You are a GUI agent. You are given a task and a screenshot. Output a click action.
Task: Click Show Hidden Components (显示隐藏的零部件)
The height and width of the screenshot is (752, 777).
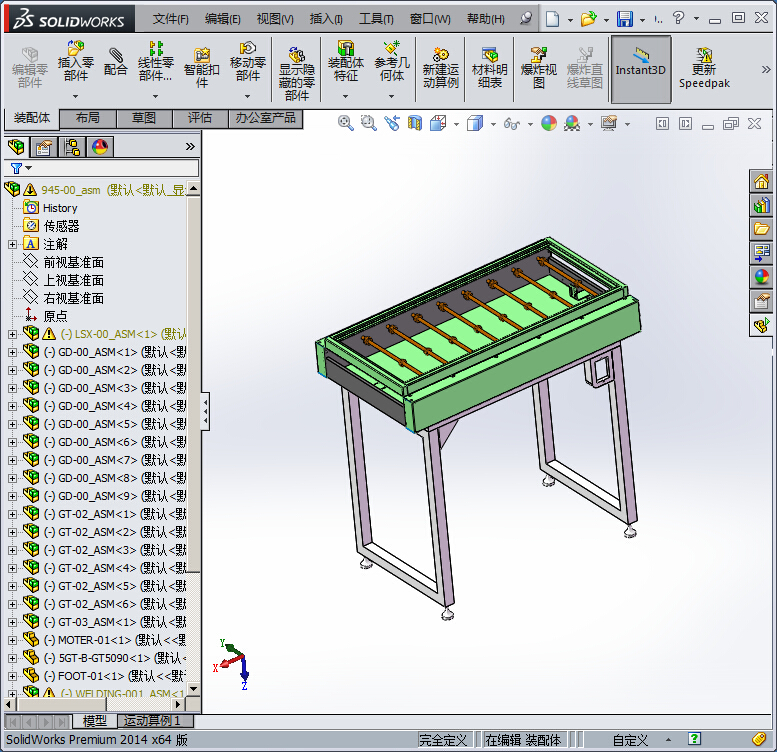click(x=296, y=73)
